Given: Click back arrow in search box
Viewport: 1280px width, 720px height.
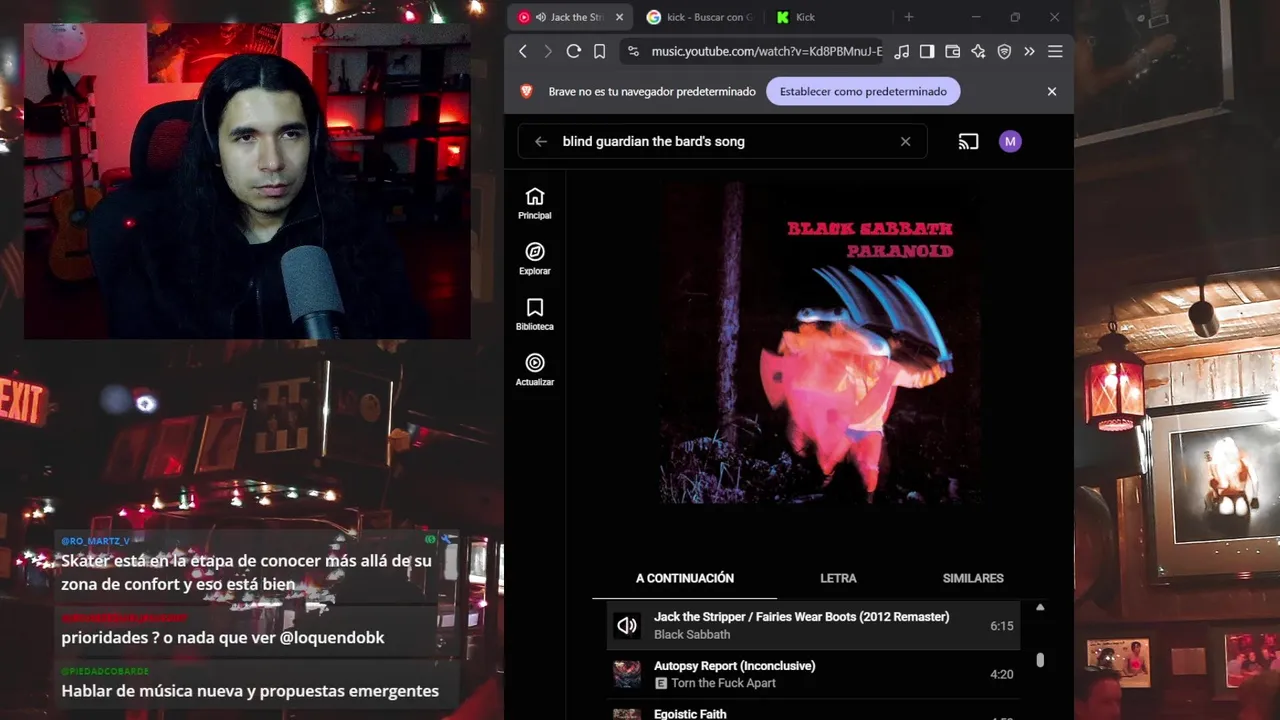Looking at the screenshot, I should [x=541, y=141].
